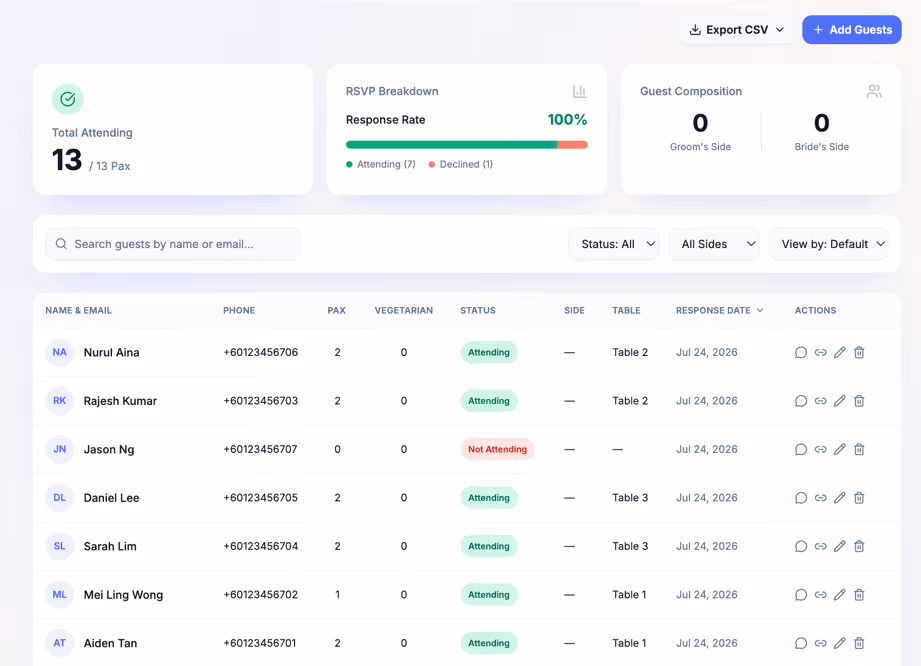921x666 pixels.
Task: Click people icon in Guest Composition card
Action: [874, 91]
